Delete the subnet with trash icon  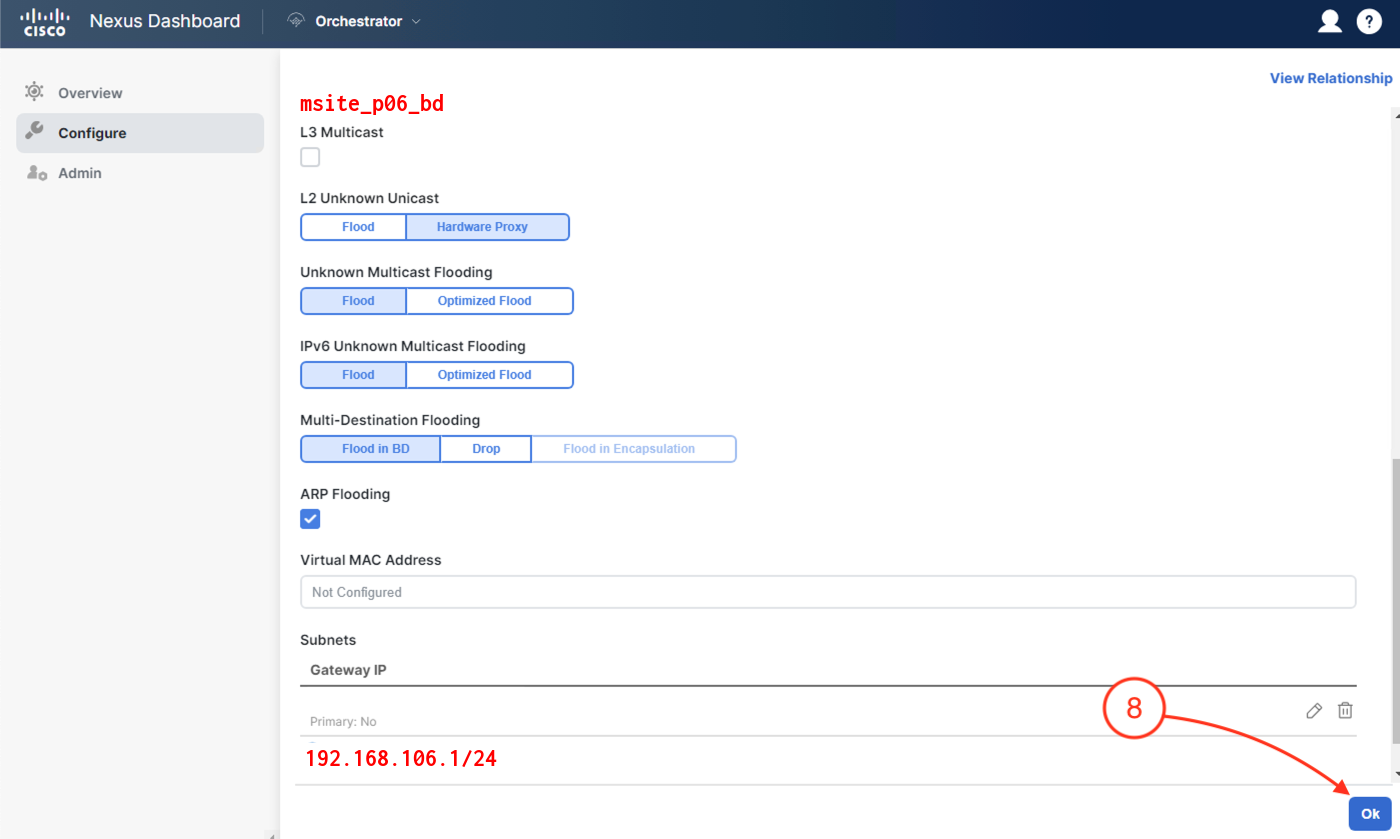coord(1345,710)
